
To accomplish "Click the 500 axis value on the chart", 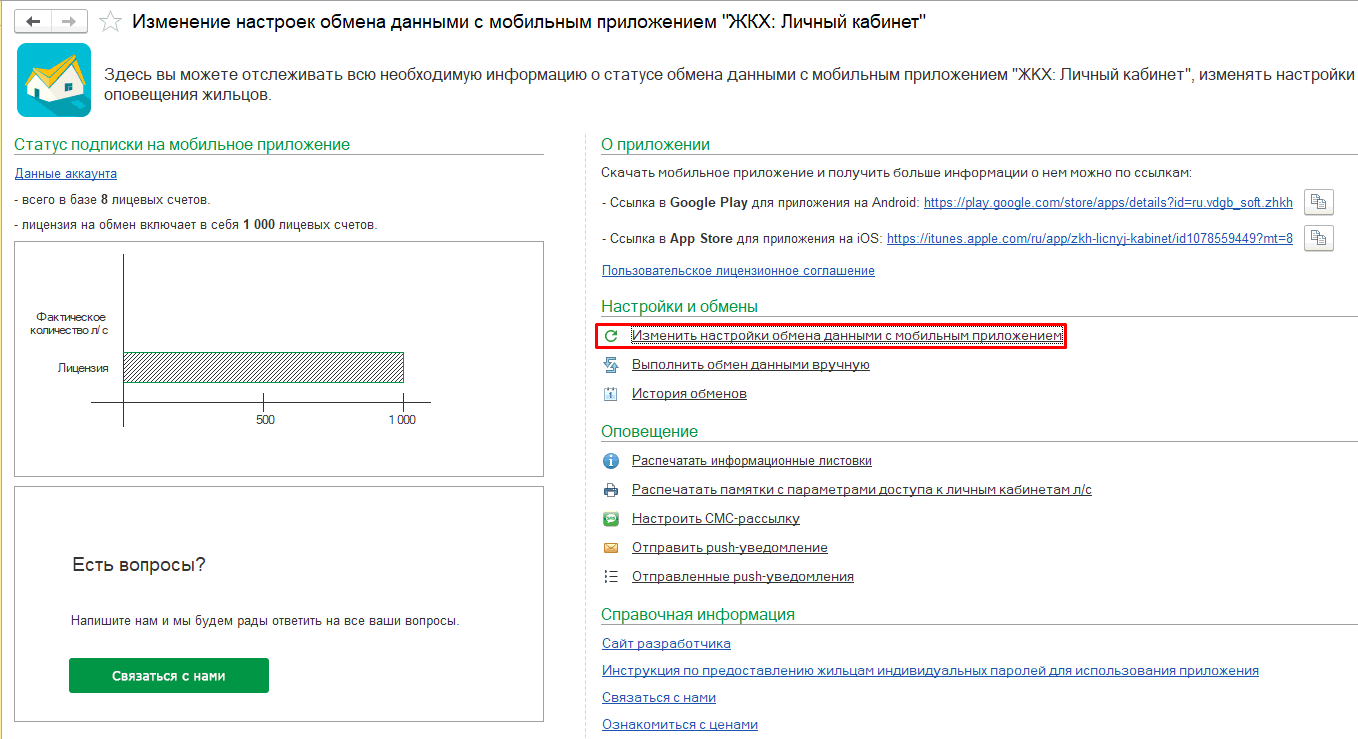I will pos(265,420).
